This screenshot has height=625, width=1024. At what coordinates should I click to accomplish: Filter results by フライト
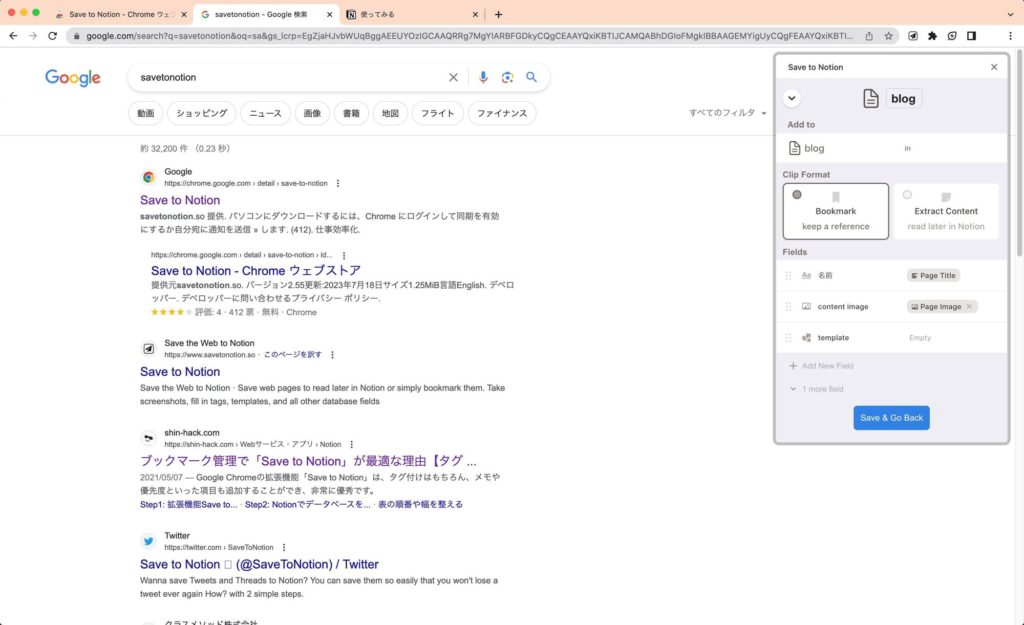click(438, 113)
